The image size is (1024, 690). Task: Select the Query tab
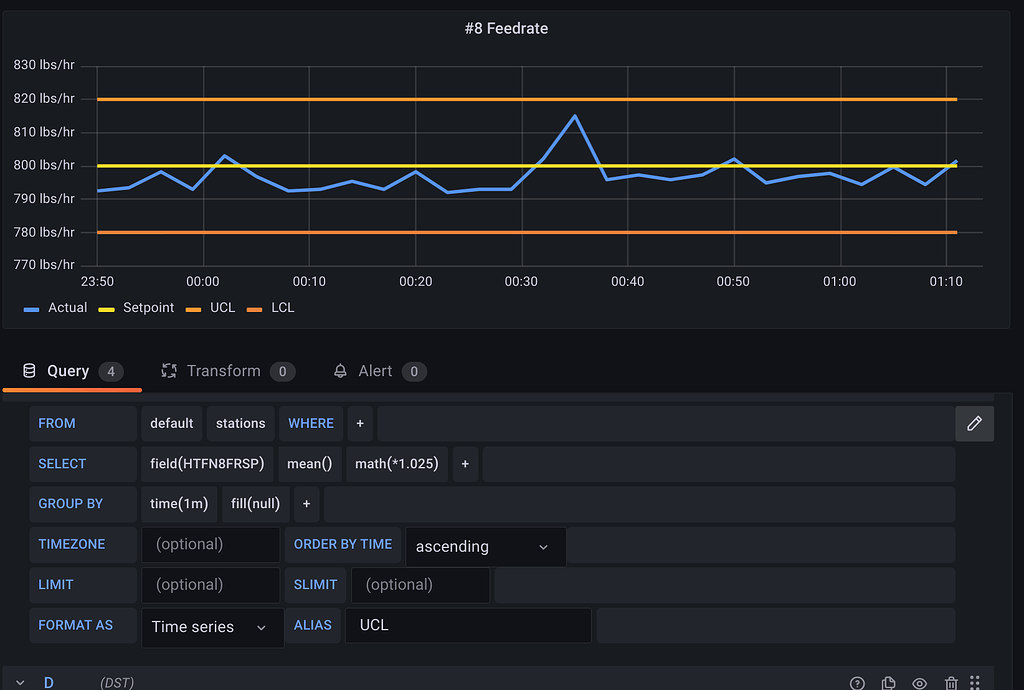point(68,370)
